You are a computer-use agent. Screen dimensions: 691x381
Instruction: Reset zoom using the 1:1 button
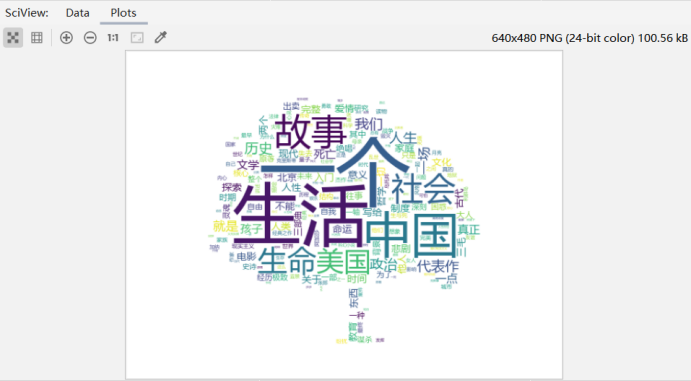click(x=113, y=38)
